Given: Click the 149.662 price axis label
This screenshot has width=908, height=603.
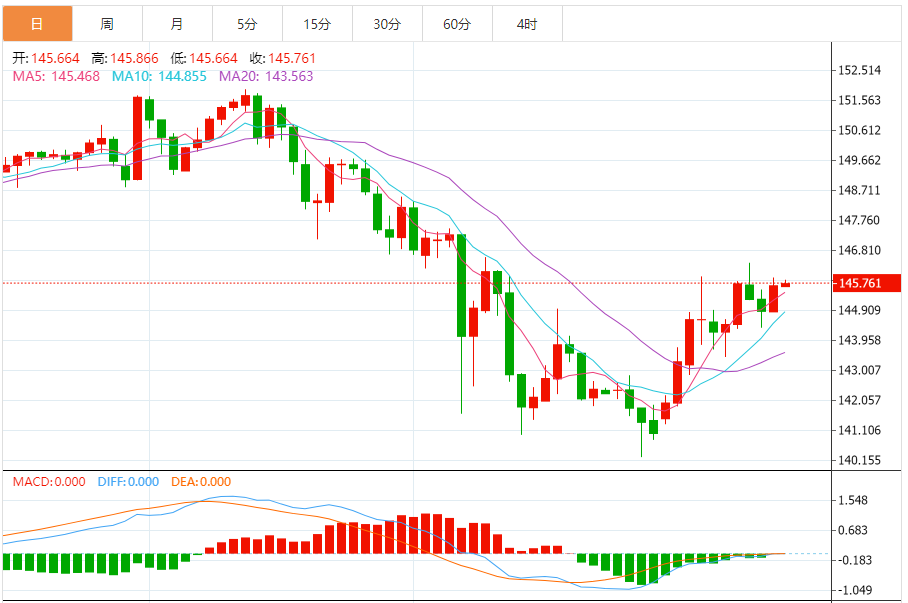Looking at the screenshot, I should pyautogui.click(x=859, y=160).
